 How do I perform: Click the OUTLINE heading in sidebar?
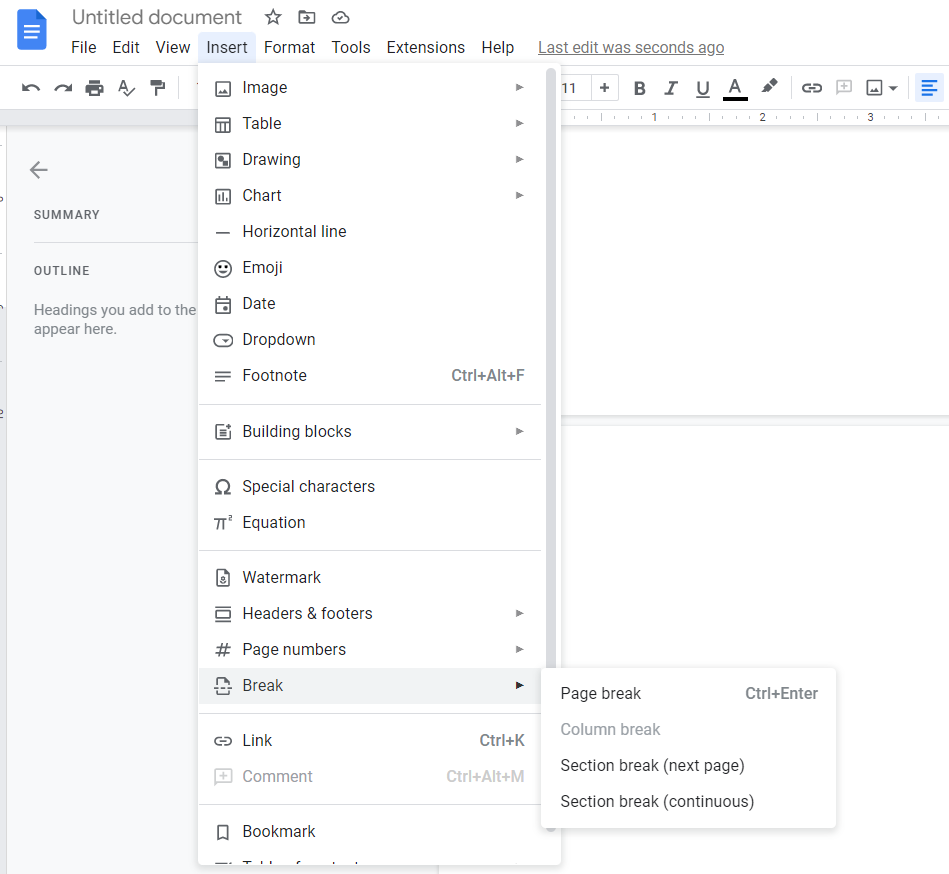[x=62, y=271]
